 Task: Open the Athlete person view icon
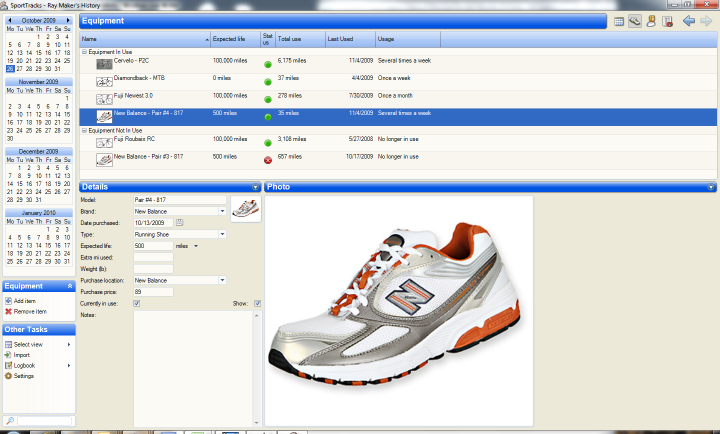pos(651,21)
